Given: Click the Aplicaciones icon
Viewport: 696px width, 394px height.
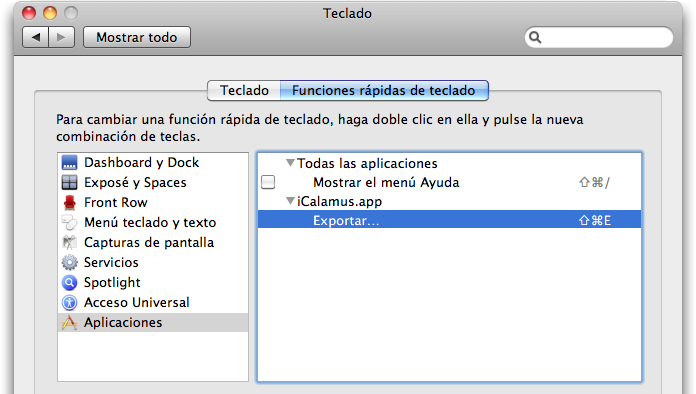Looking at the screenshot, I should 70,322.
